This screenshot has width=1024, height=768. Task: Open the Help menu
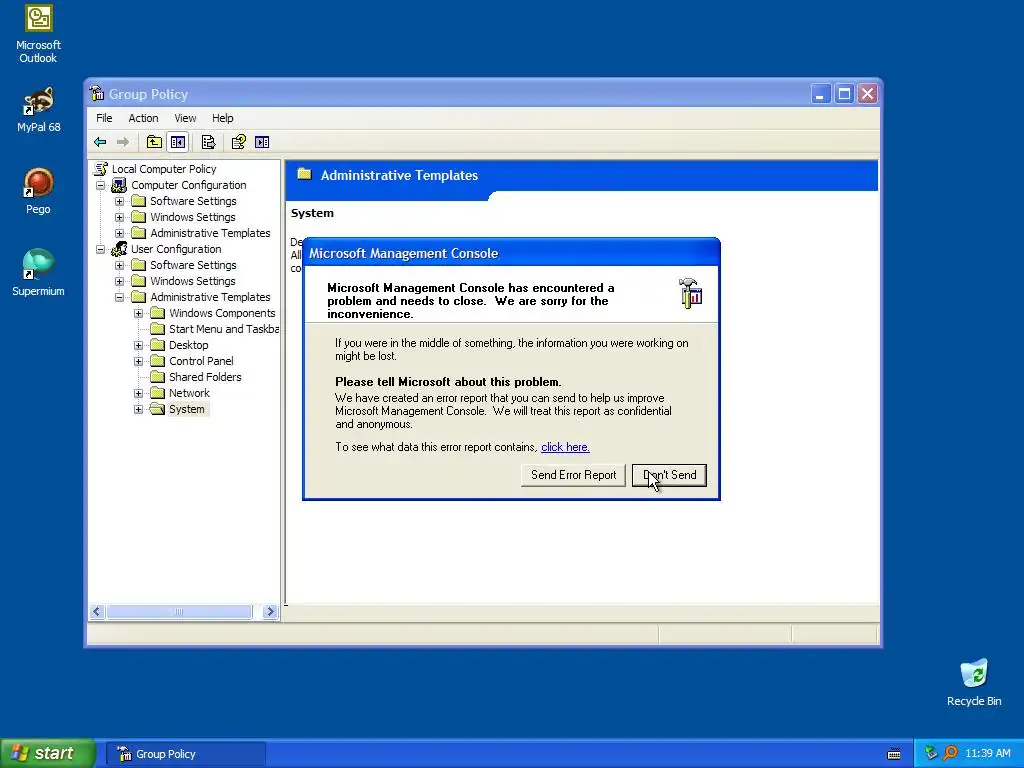(222, 118)
